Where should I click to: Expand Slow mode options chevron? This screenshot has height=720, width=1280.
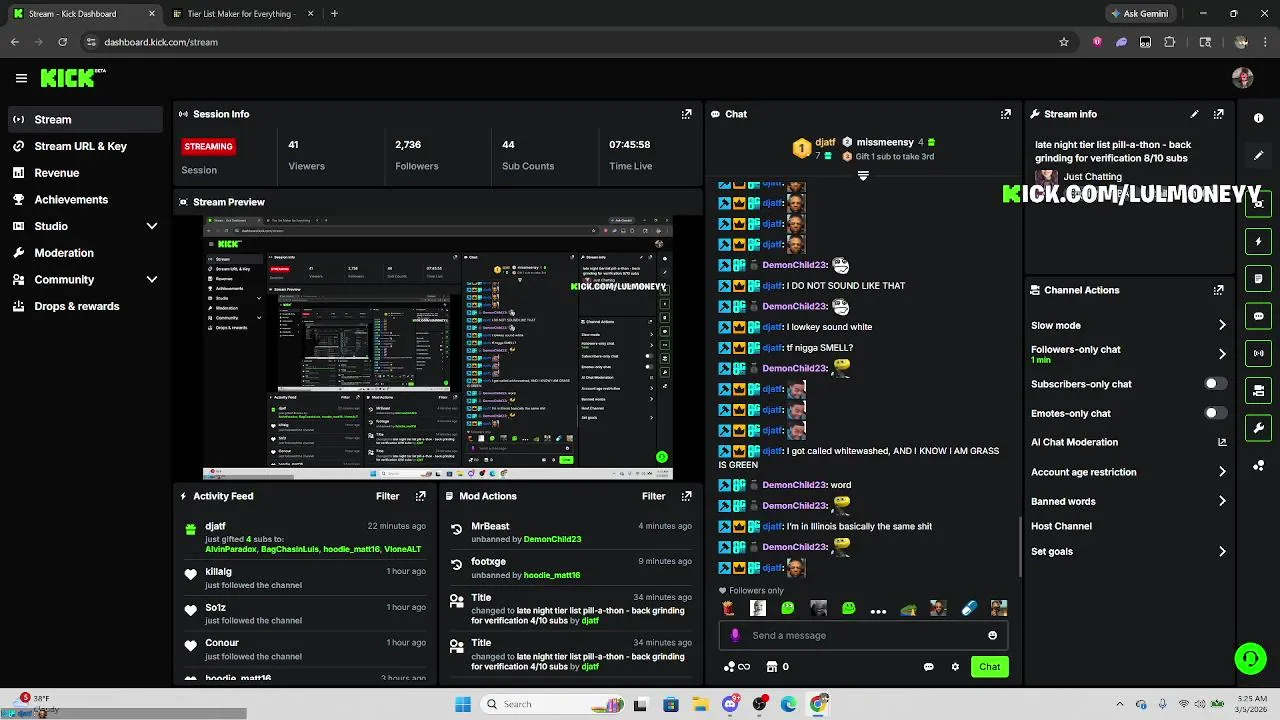tap(1222, 325)
